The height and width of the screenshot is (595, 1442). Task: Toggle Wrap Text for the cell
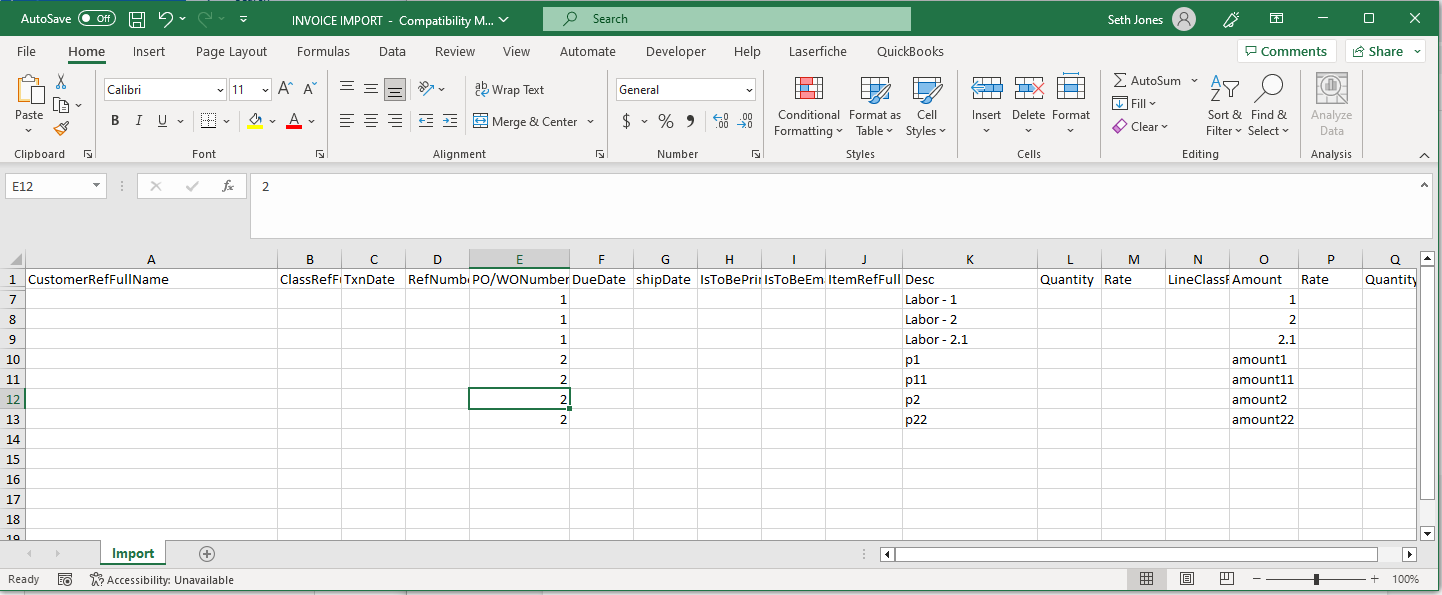coord(509,90)
